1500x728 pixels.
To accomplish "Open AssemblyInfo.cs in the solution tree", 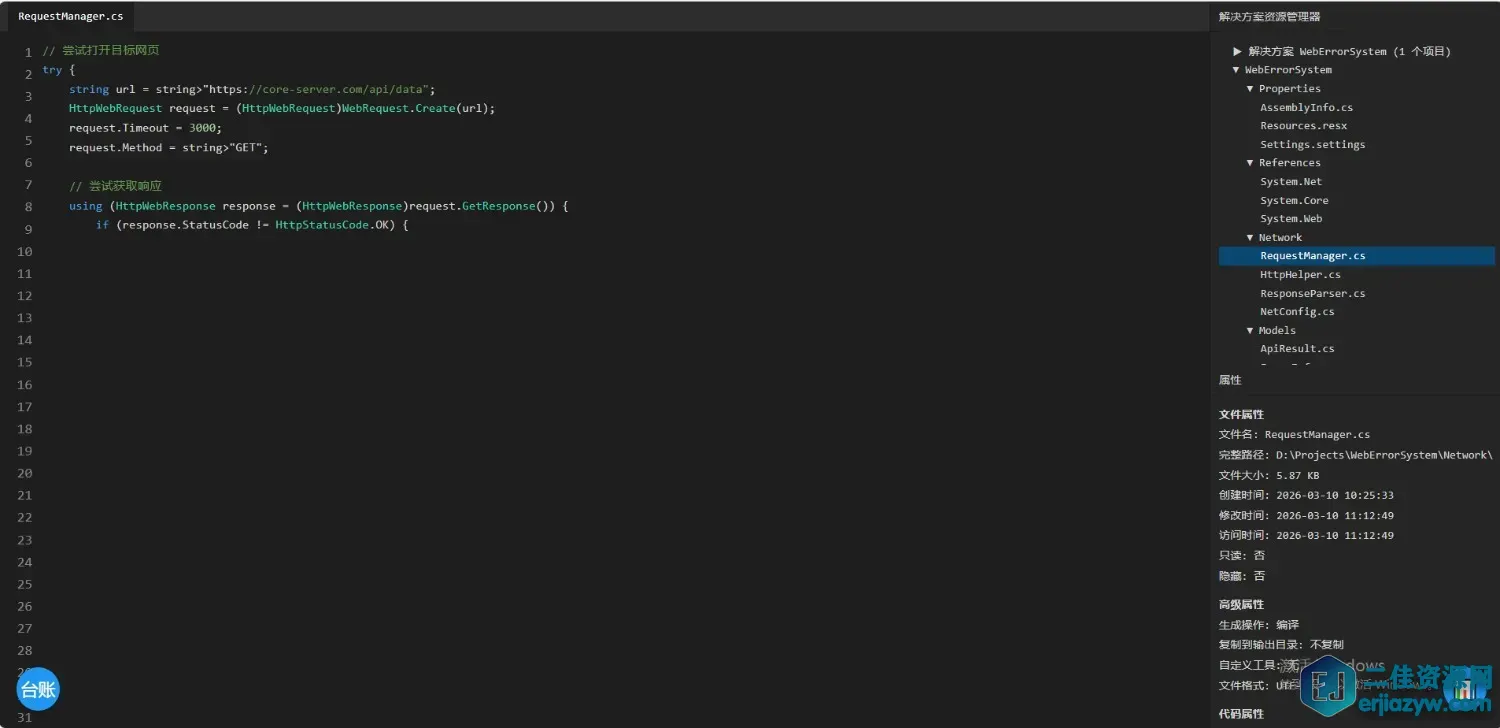I will [x=1306, y=107].
